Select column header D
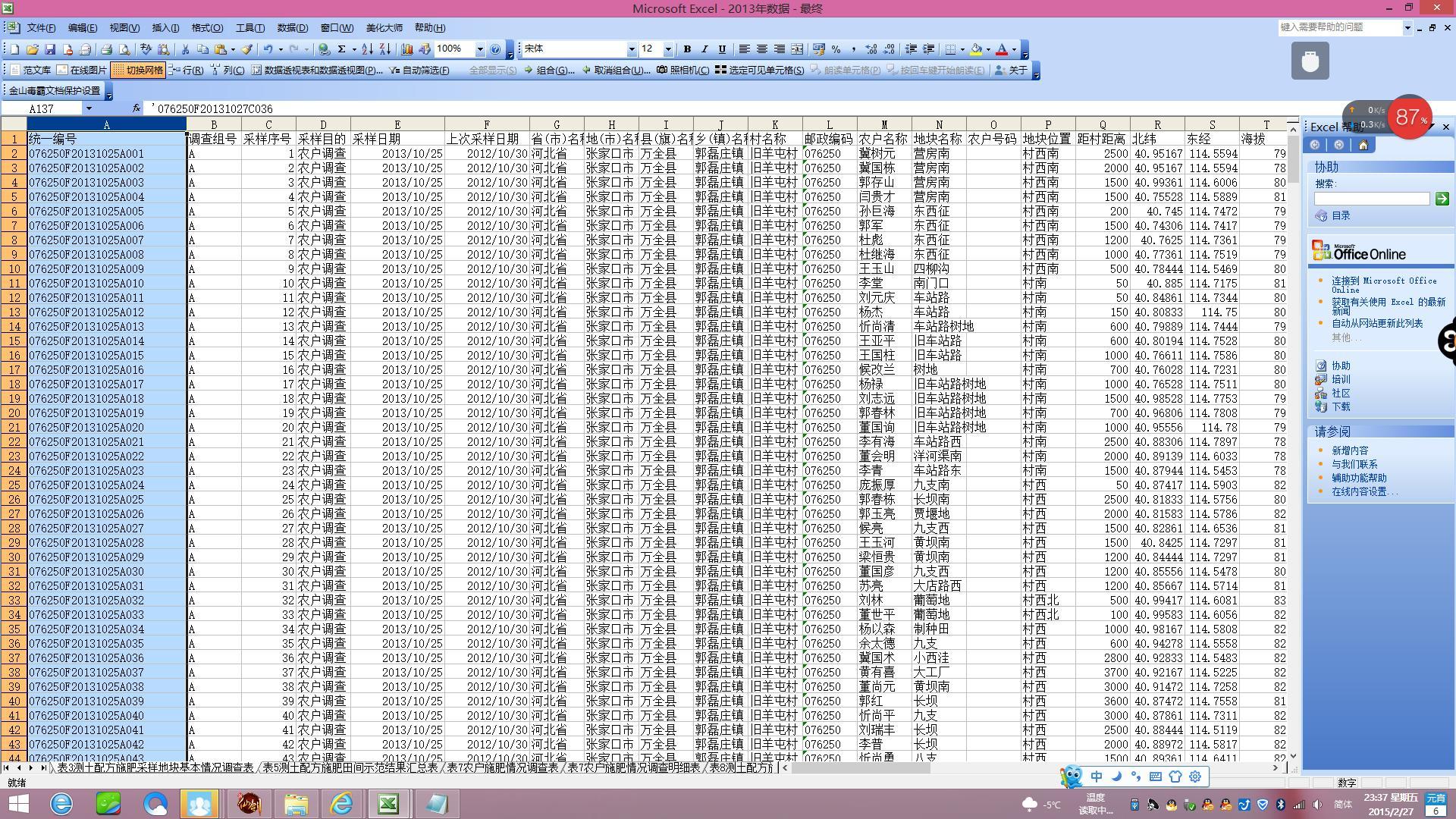1456x819 pixels. (323, 124)
